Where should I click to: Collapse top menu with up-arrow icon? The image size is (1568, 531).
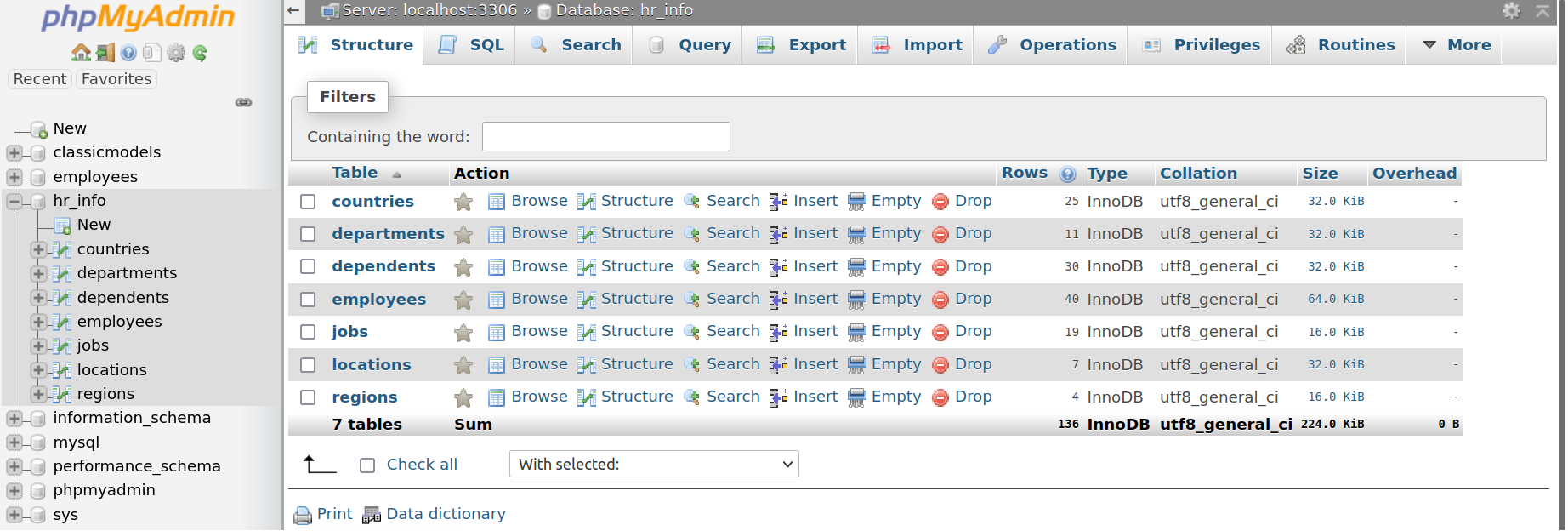click(1542, 10)
